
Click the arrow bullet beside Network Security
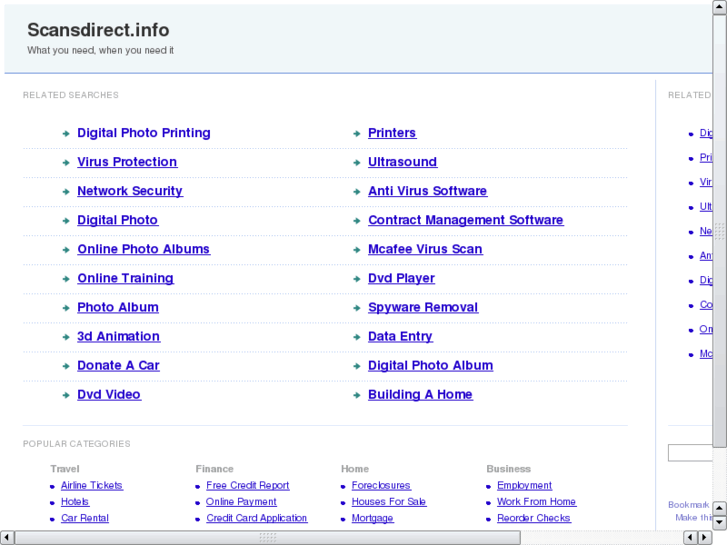click(66, 191)
